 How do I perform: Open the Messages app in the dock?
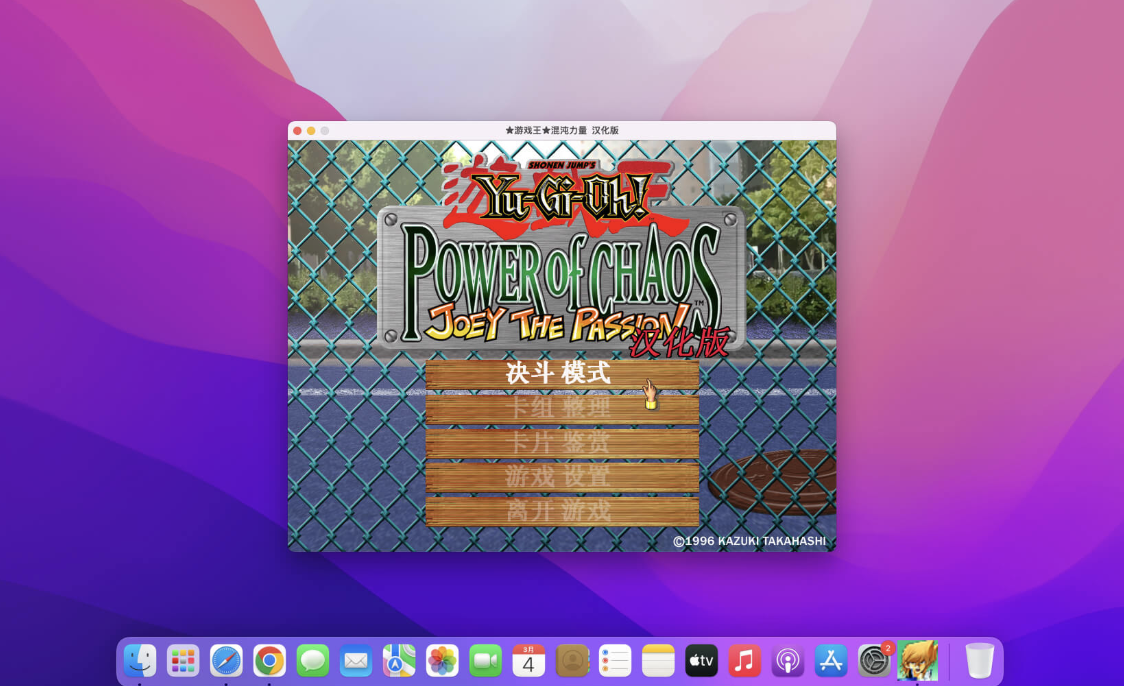[x=313, y=660]
